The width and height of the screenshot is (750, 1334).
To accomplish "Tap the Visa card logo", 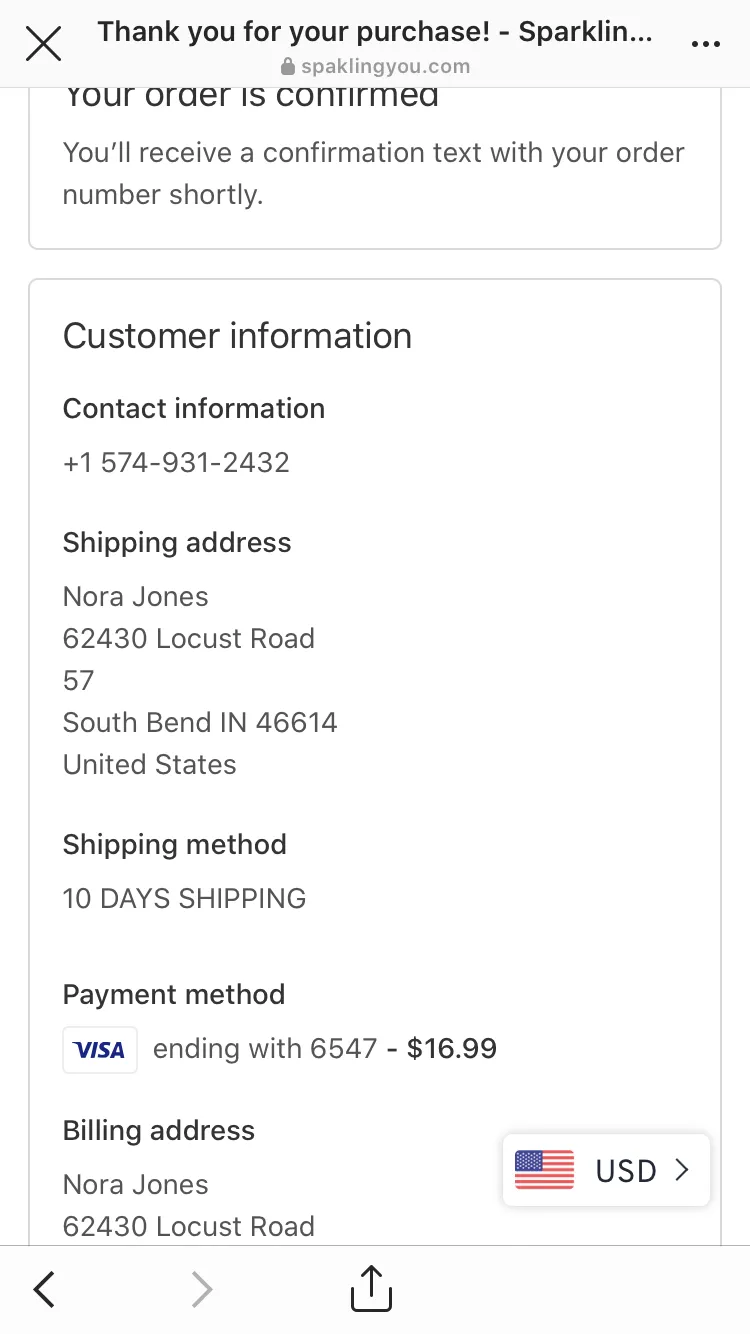I will pos(100,1049).
